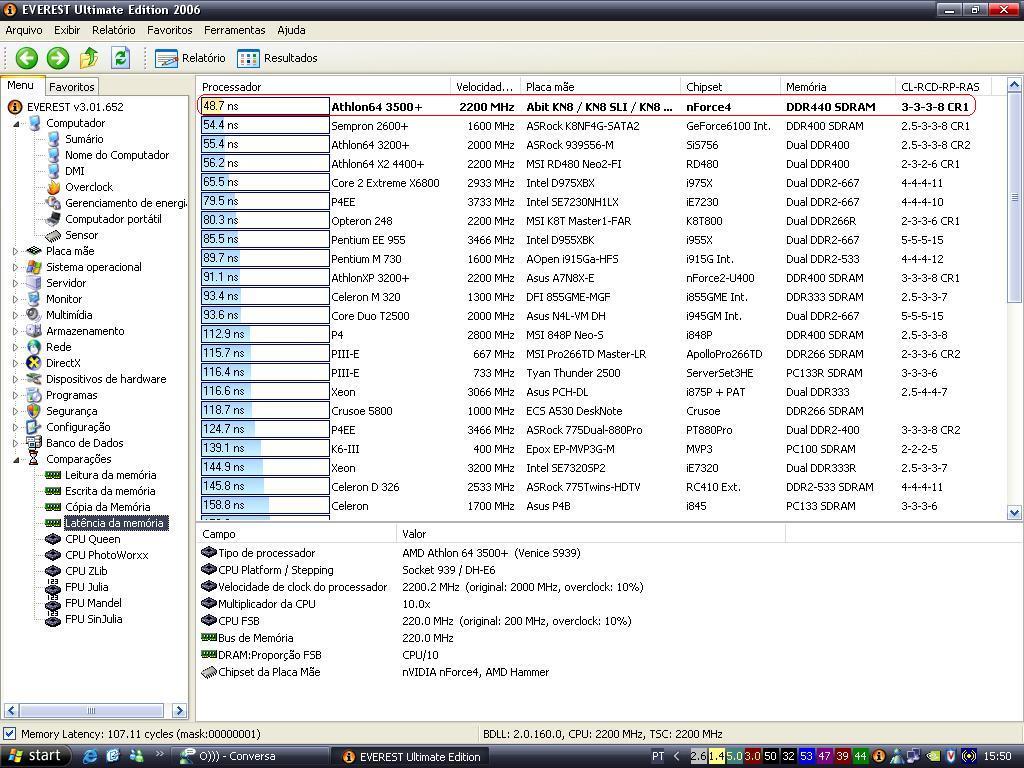This screenshot has height=768, width=1024.
Task: Open the Arquivo menu
Action: (24, 30)
